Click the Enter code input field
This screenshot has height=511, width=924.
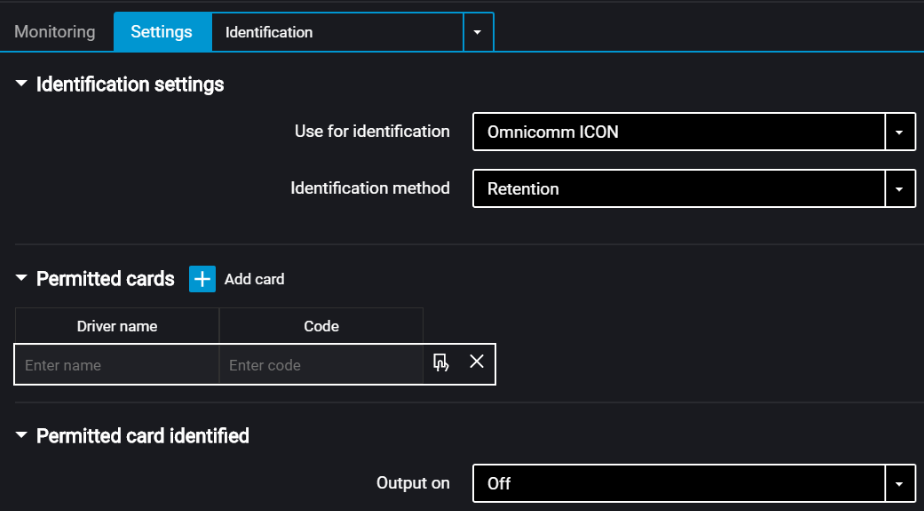[321, 365]
